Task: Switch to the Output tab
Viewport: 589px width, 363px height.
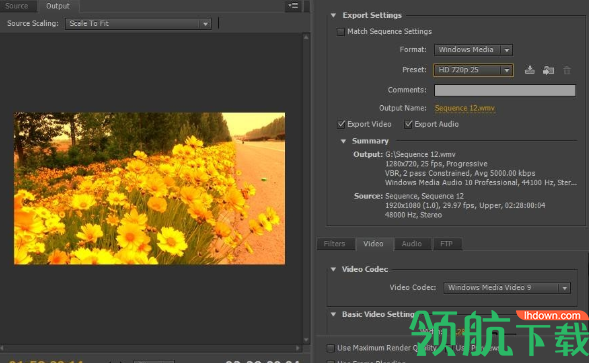Action: click(58, 6)
